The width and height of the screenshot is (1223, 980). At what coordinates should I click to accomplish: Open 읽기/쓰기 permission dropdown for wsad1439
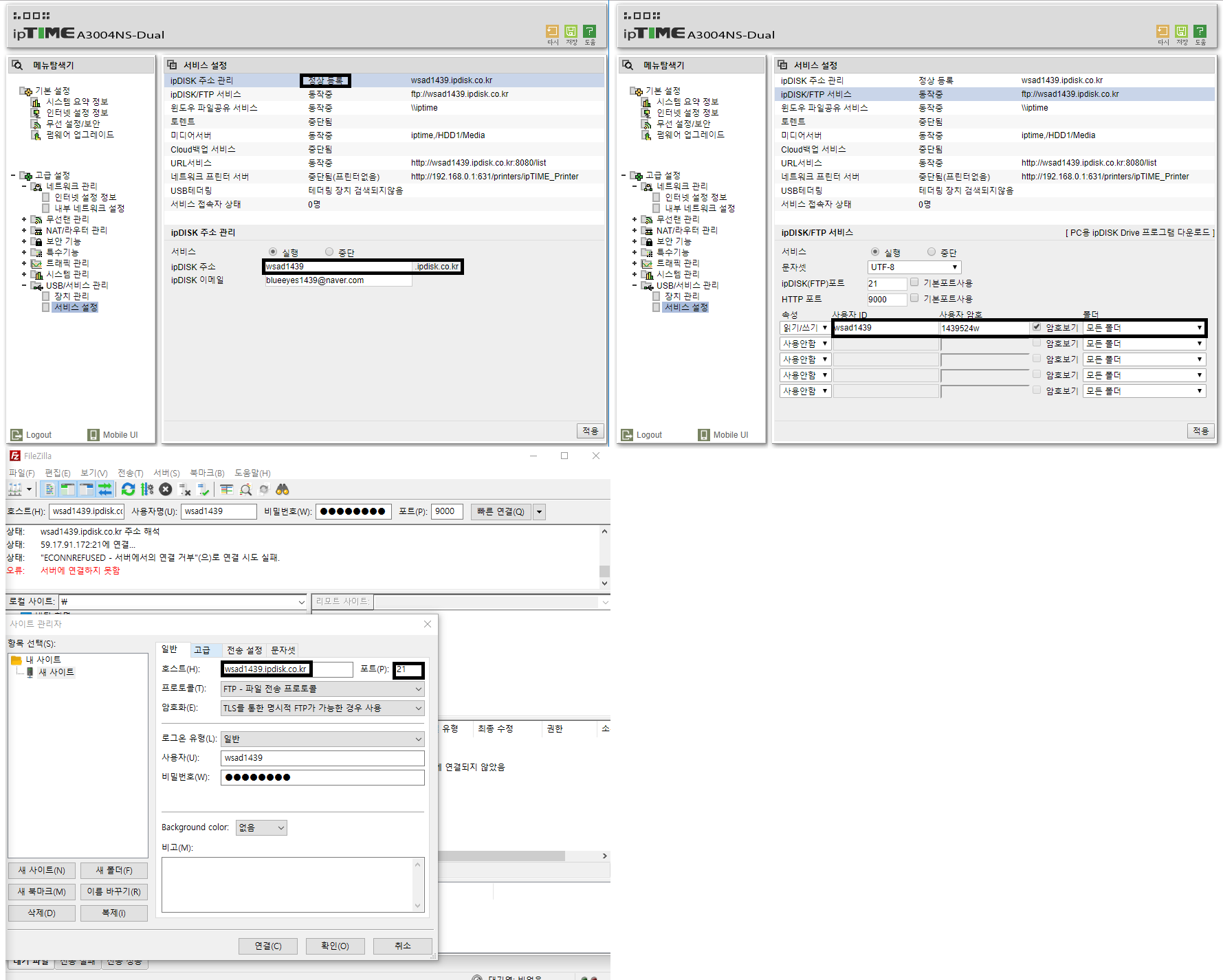(x=805, y=328)
